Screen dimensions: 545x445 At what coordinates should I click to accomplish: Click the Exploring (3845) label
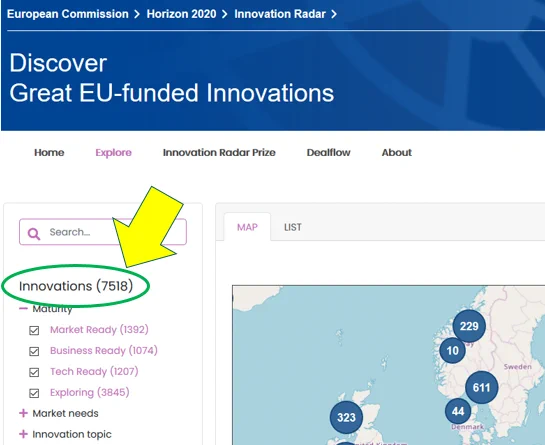90,393
